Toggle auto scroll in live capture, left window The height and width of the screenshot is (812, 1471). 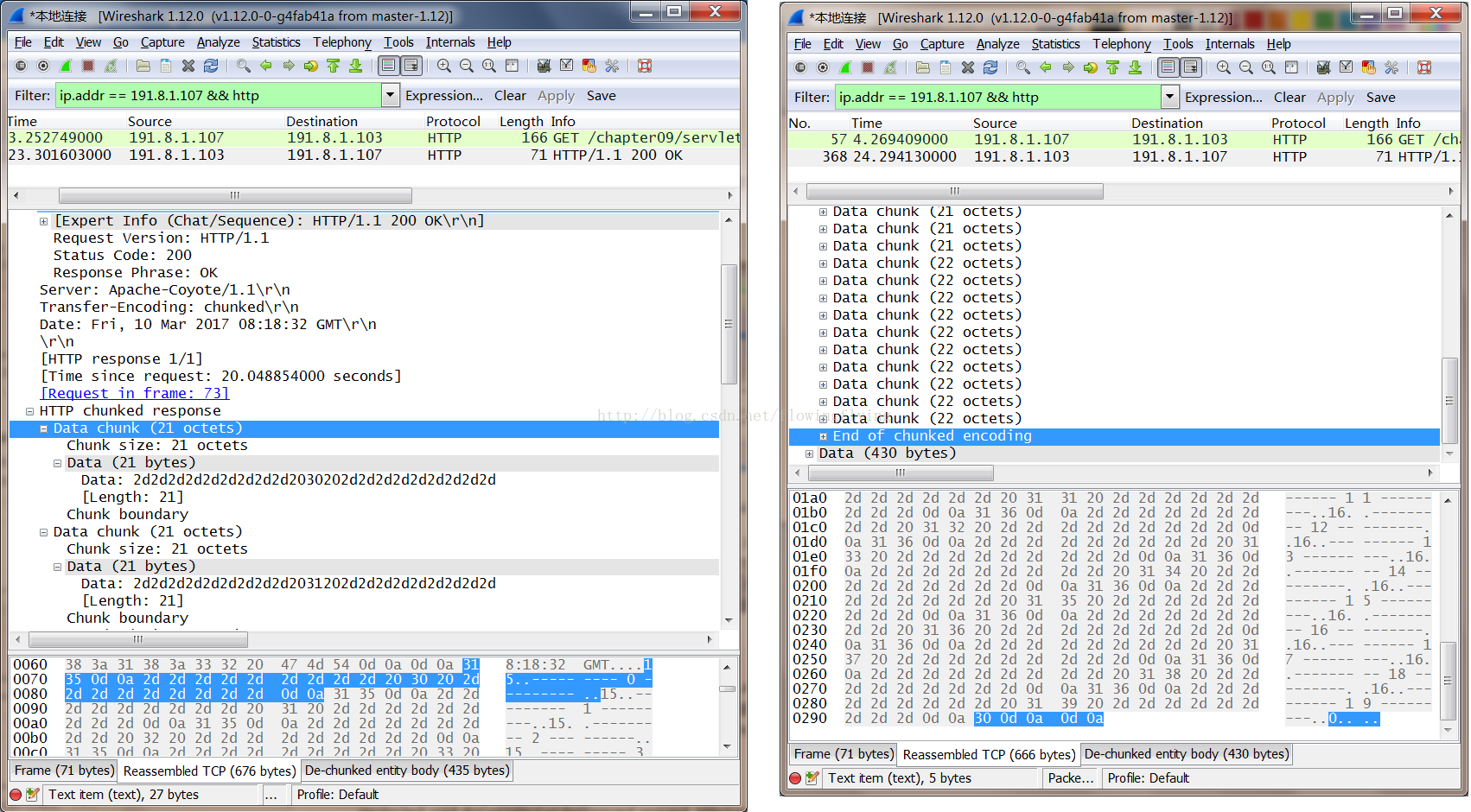[x=411, y=66]
